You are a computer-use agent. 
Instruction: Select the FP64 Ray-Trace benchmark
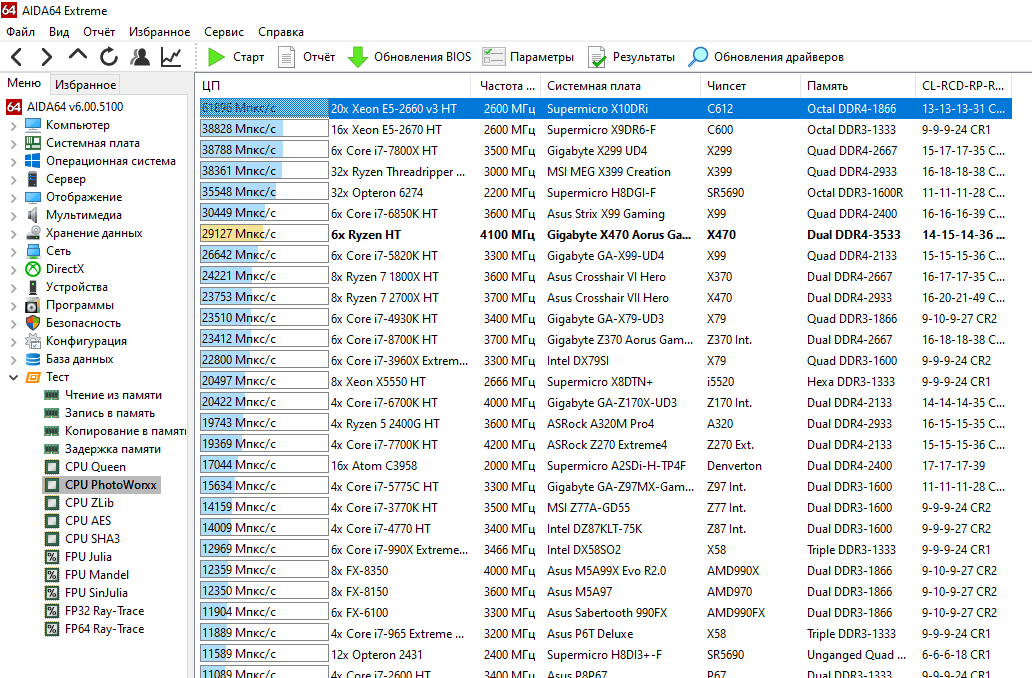tap(104, 629)
